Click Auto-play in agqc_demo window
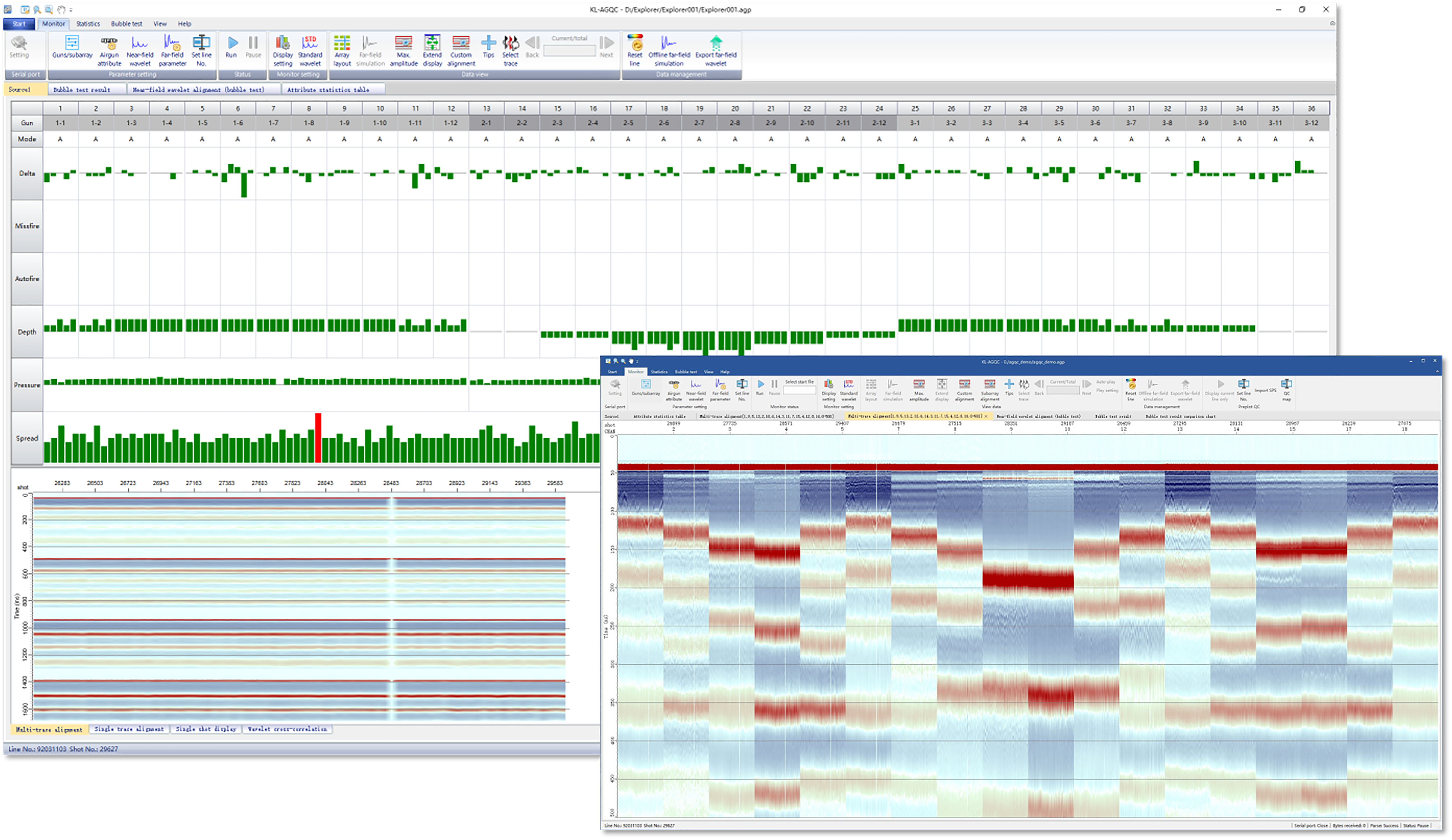The image size is (1452, 840). [1105, 382]
